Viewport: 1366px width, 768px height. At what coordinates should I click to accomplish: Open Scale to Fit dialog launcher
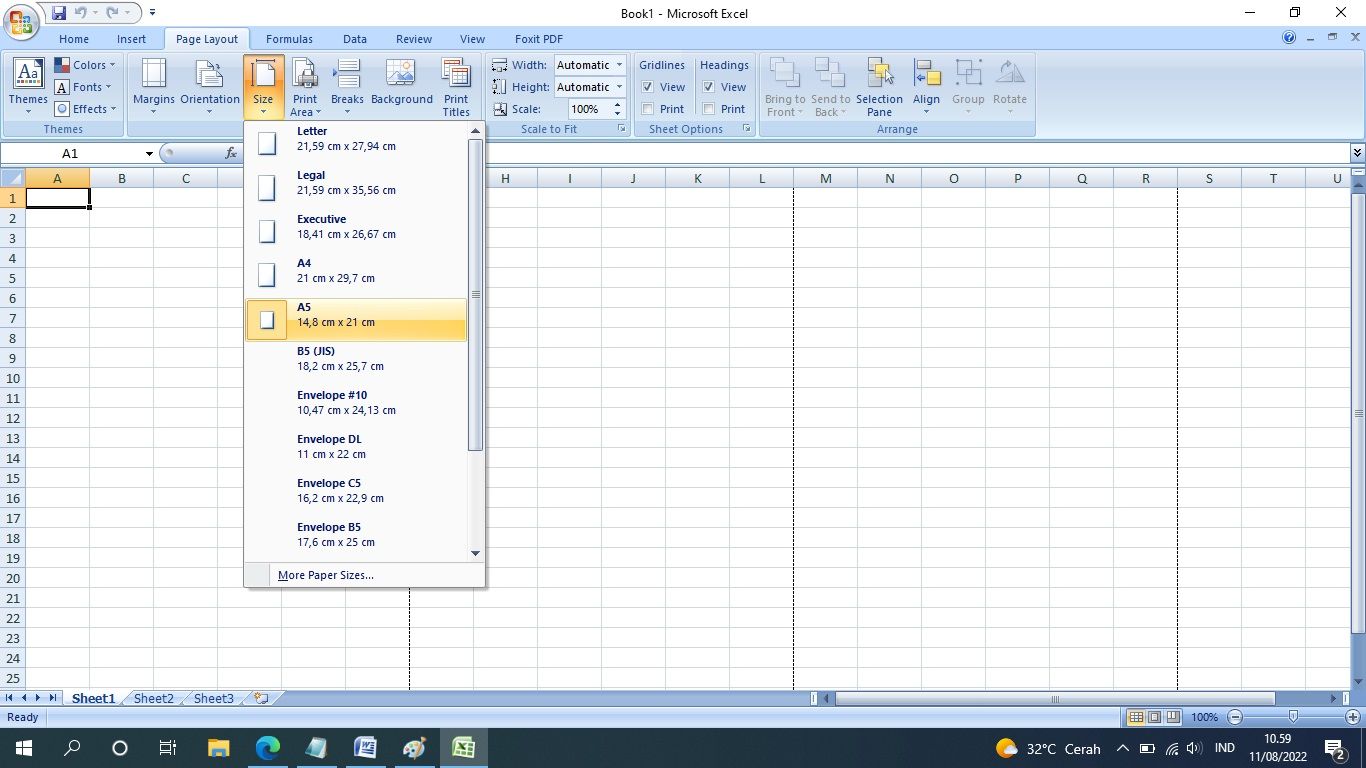[x=621, y=129]
